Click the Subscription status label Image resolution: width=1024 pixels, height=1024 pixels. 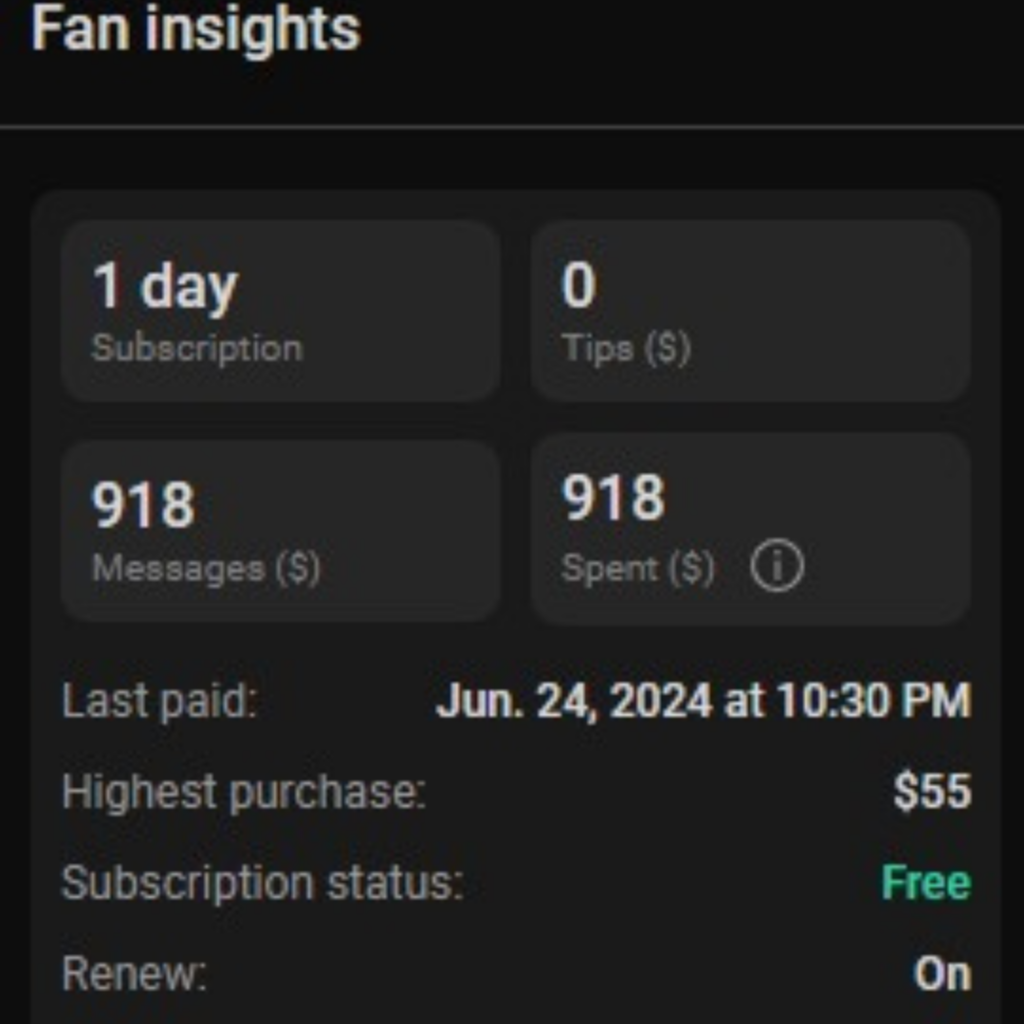[263, 883]
